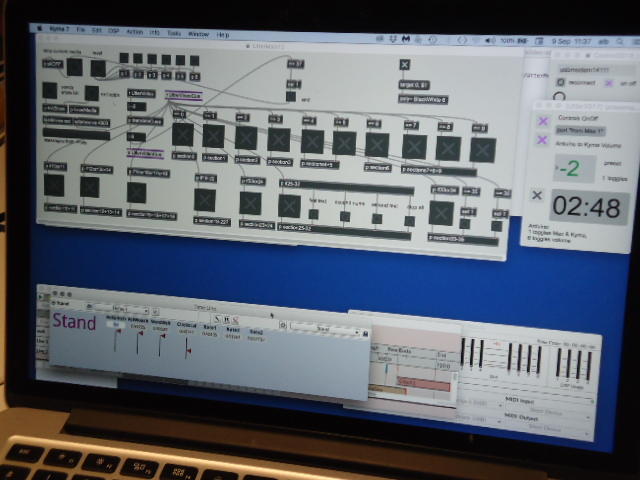Click the p section1 subpatcher object
The image size is (640, 480).
[x=215, y=158]
